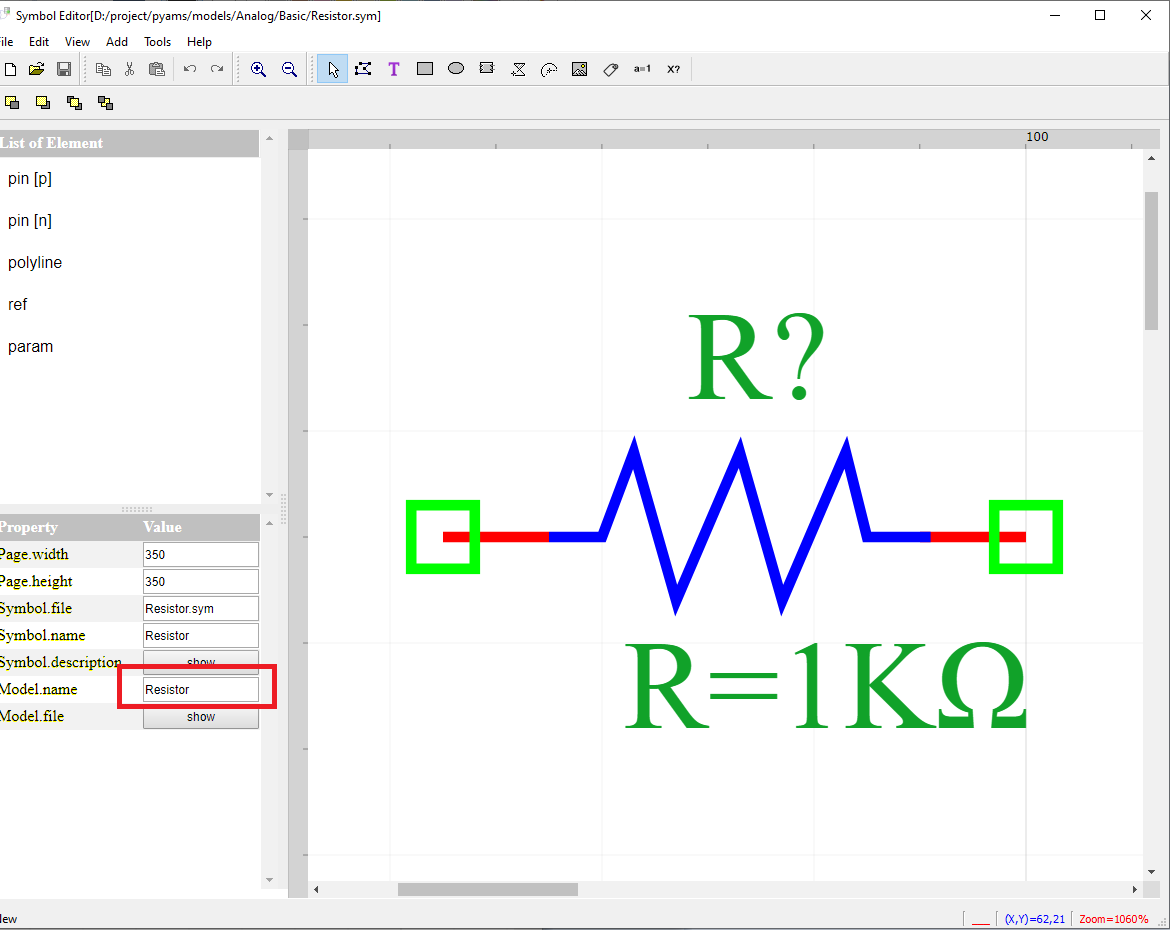
Task: Click the Symbol.file value field
Action: [201, 608]
